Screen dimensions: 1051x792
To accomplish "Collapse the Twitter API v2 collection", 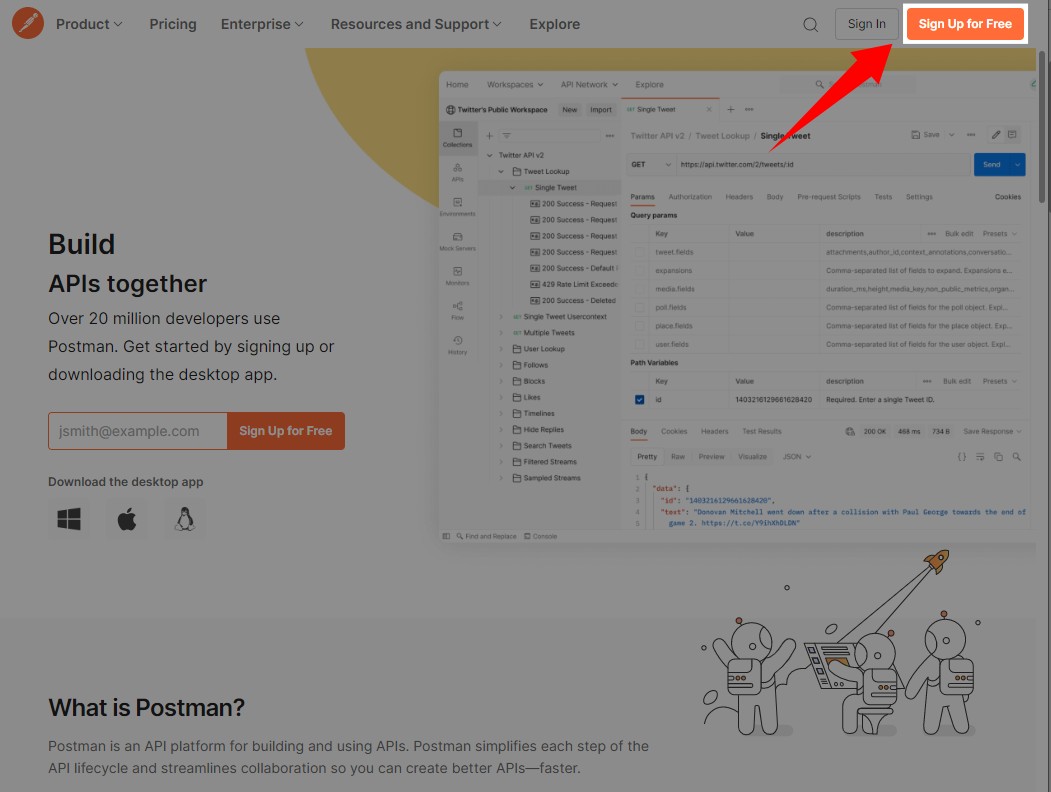I will (x=489, y=155).
